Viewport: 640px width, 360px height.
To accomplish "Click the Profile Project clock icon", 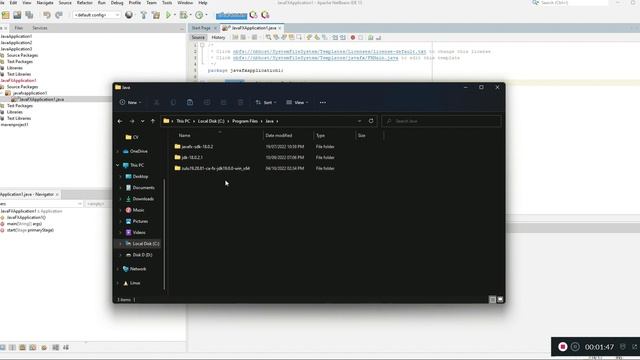I will 199,15.
